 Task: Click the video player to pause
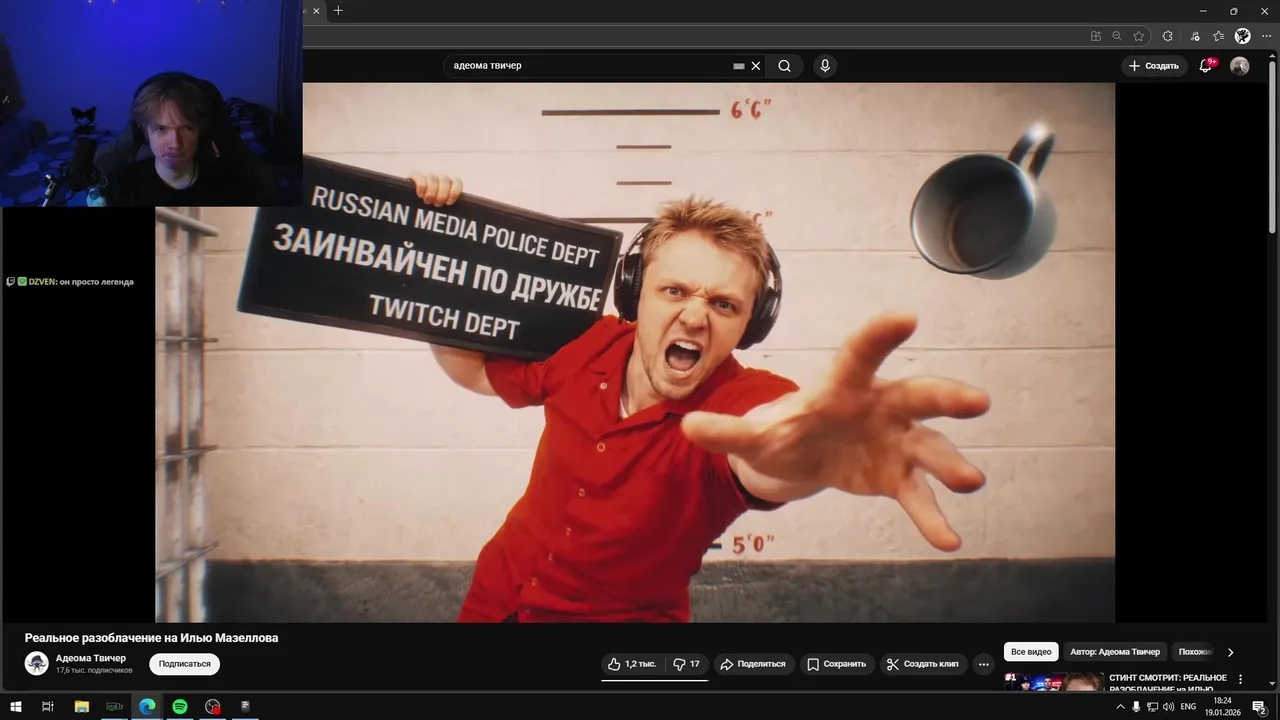pyautogui.click(x=635, y=352)
